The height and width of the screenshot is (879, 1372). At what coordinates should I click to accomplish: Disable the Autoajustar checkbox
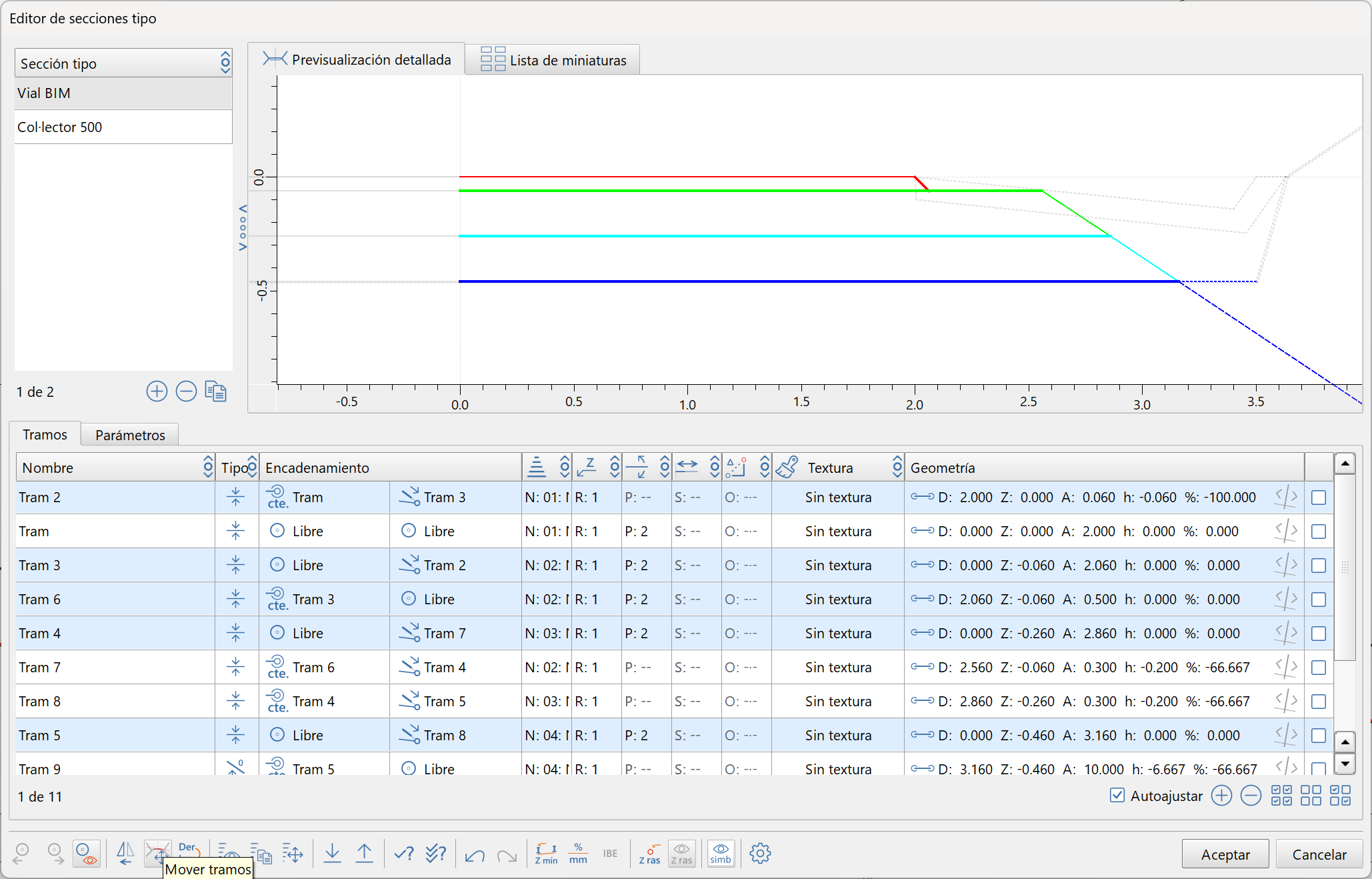click(x=1117, y=795)
